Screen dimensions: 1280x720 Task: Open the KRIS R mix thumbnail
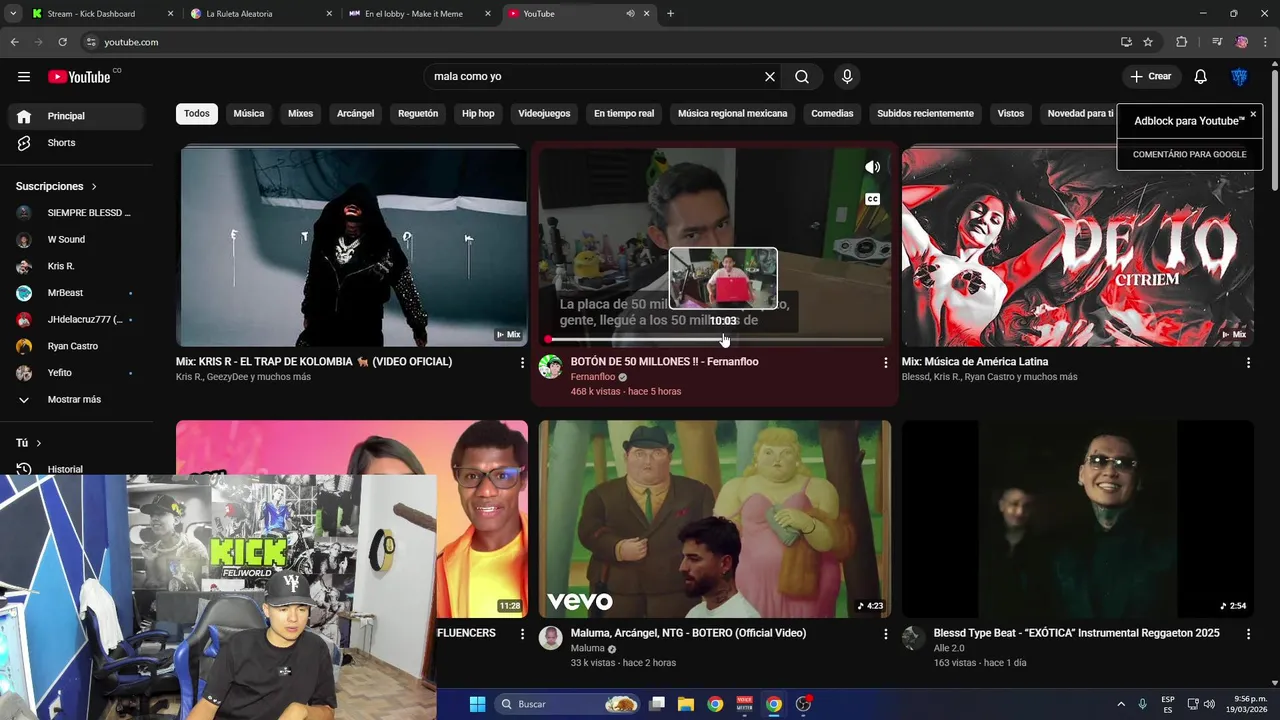[352, 247]
